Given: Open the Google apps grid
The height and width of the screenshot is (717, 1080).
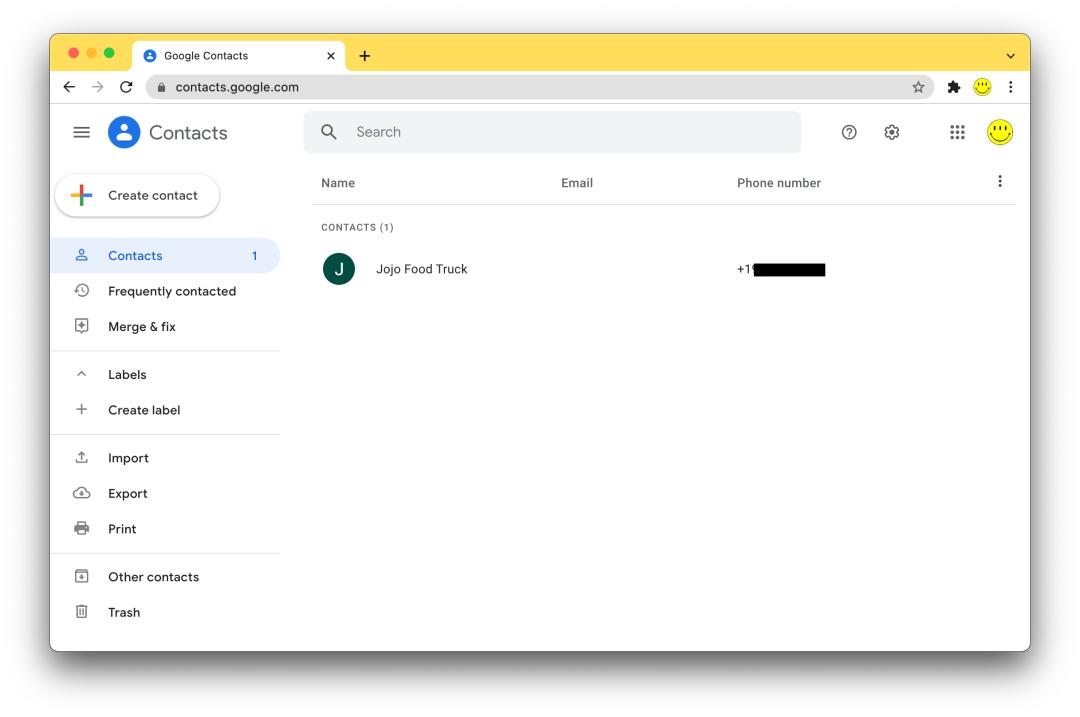Looking at the screenshot, I should point(957,132).
